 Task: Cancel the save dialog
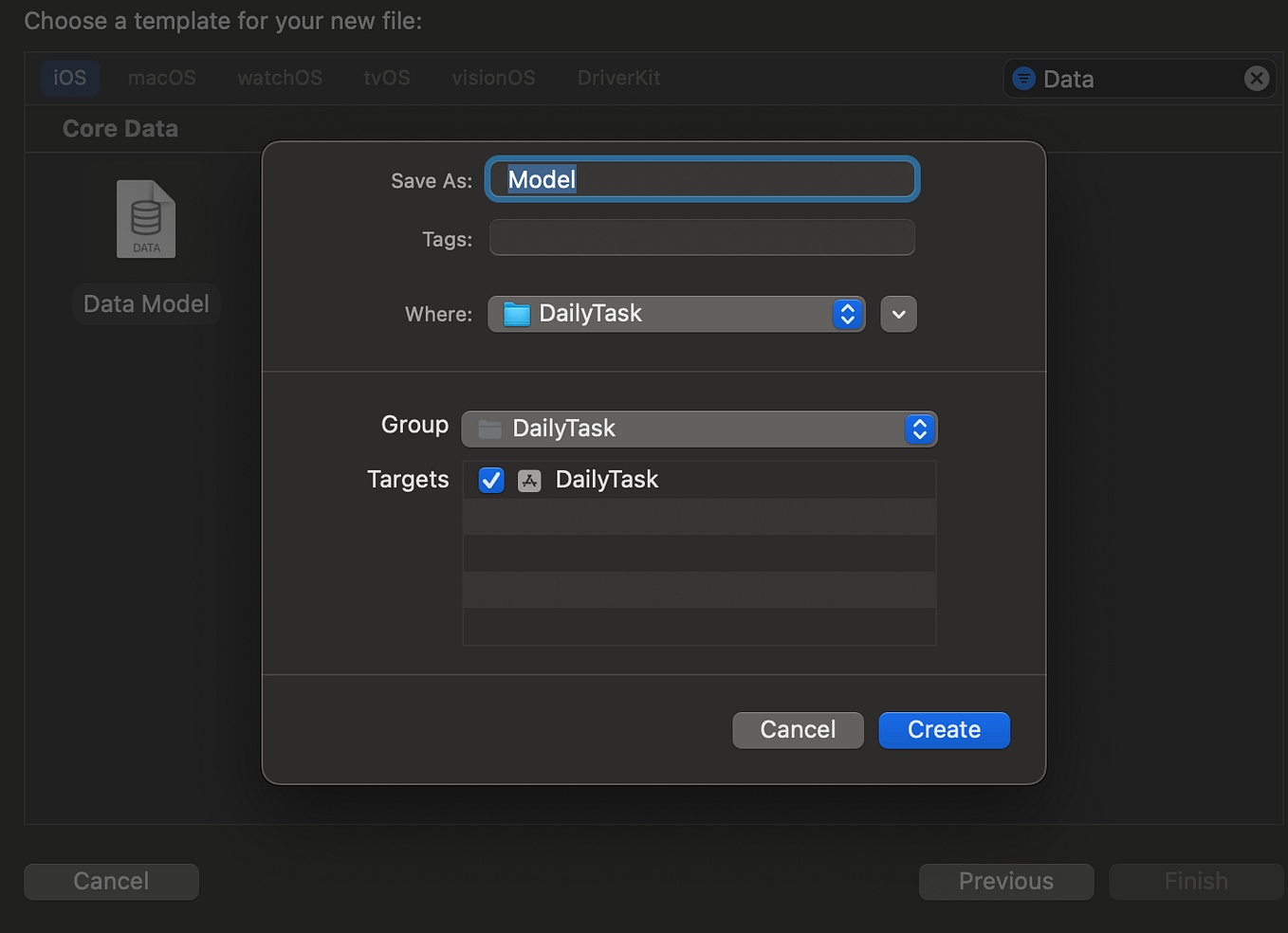(x=797, y=729)
